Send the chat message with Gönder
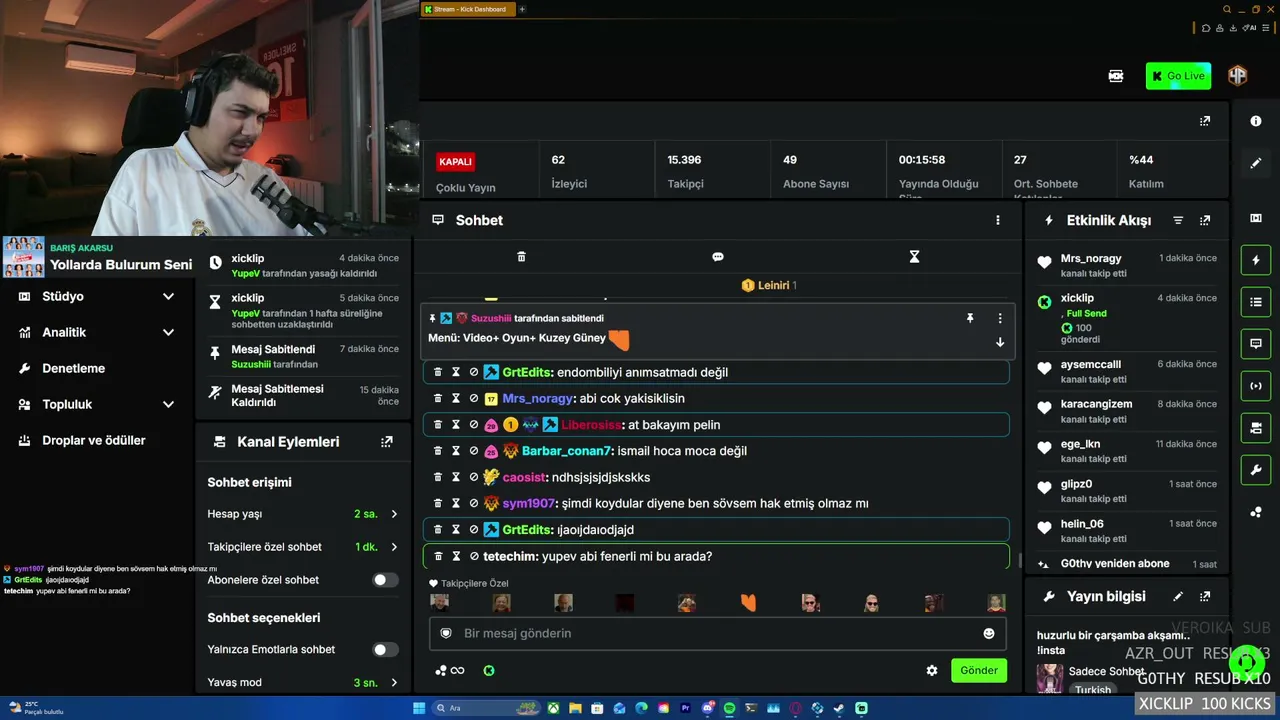The width and height of the screenshot is (1280, 720). pyautogui.click(x=979, y=670)
